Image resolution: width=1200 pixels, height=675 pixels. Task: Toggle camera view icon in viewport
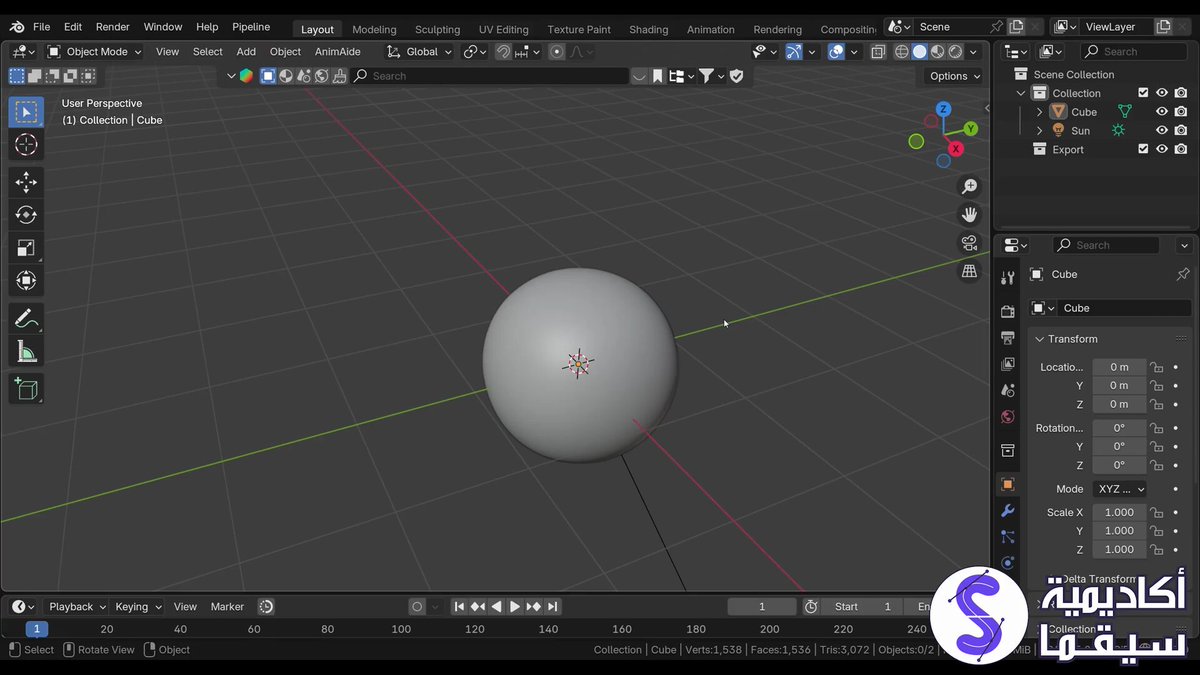(x=969, y=243)
